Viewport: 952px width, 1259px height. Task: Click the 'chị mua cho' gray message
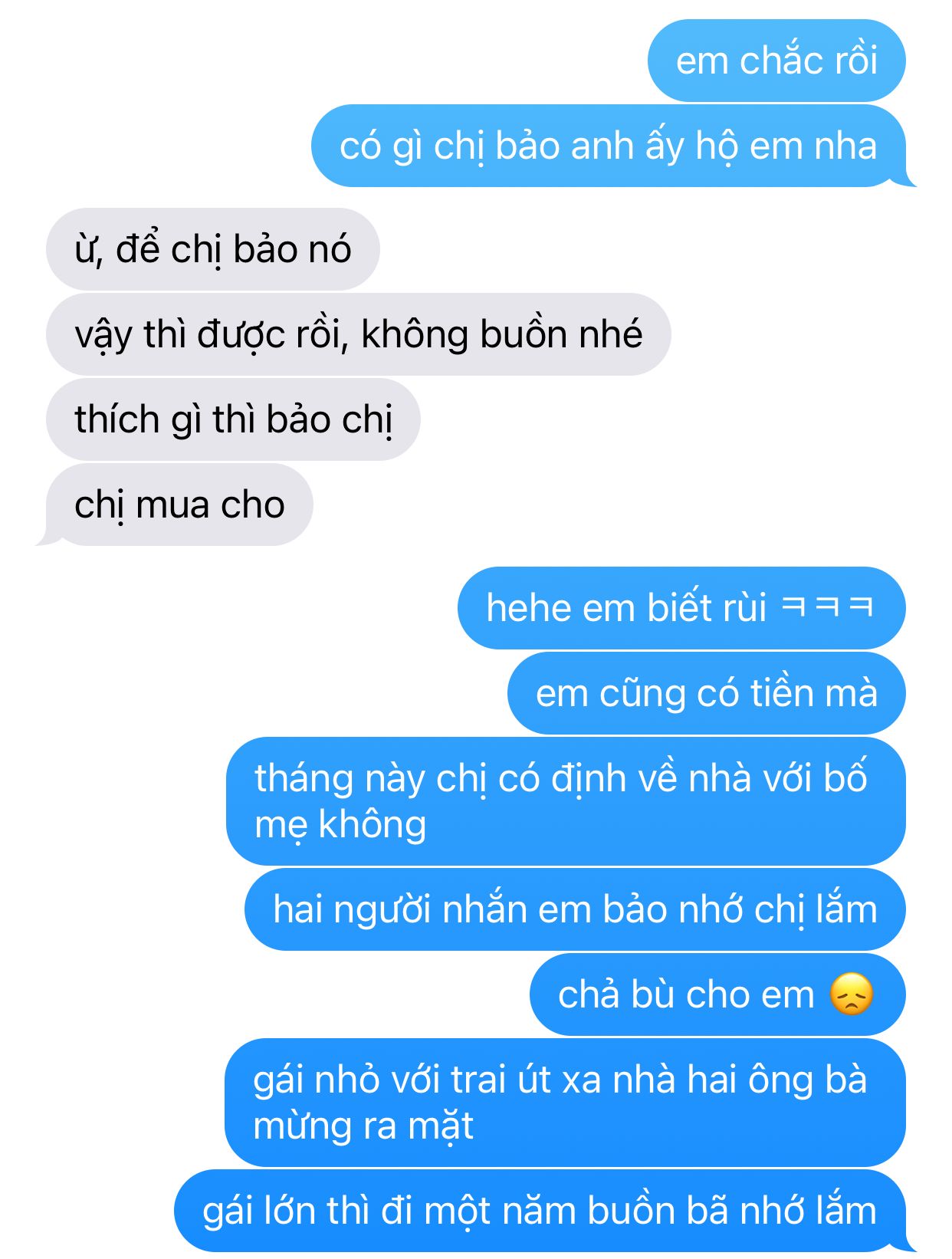pos(175,505)
